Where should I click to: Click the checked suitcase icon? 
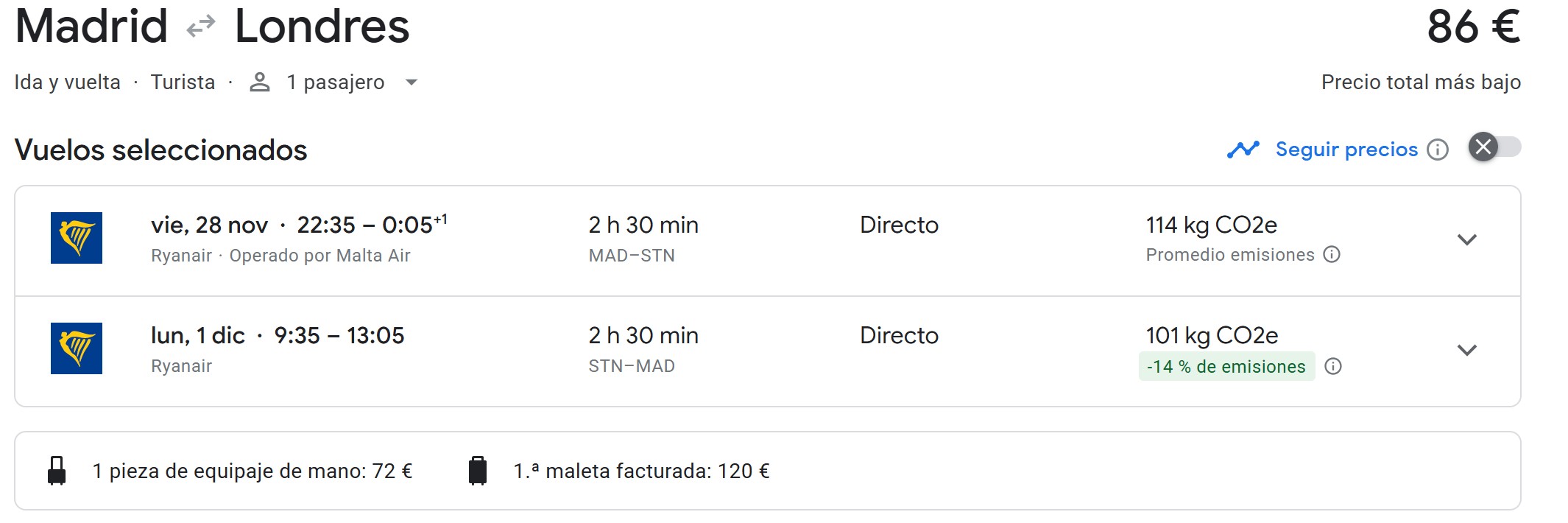click(x=478, y=471)
